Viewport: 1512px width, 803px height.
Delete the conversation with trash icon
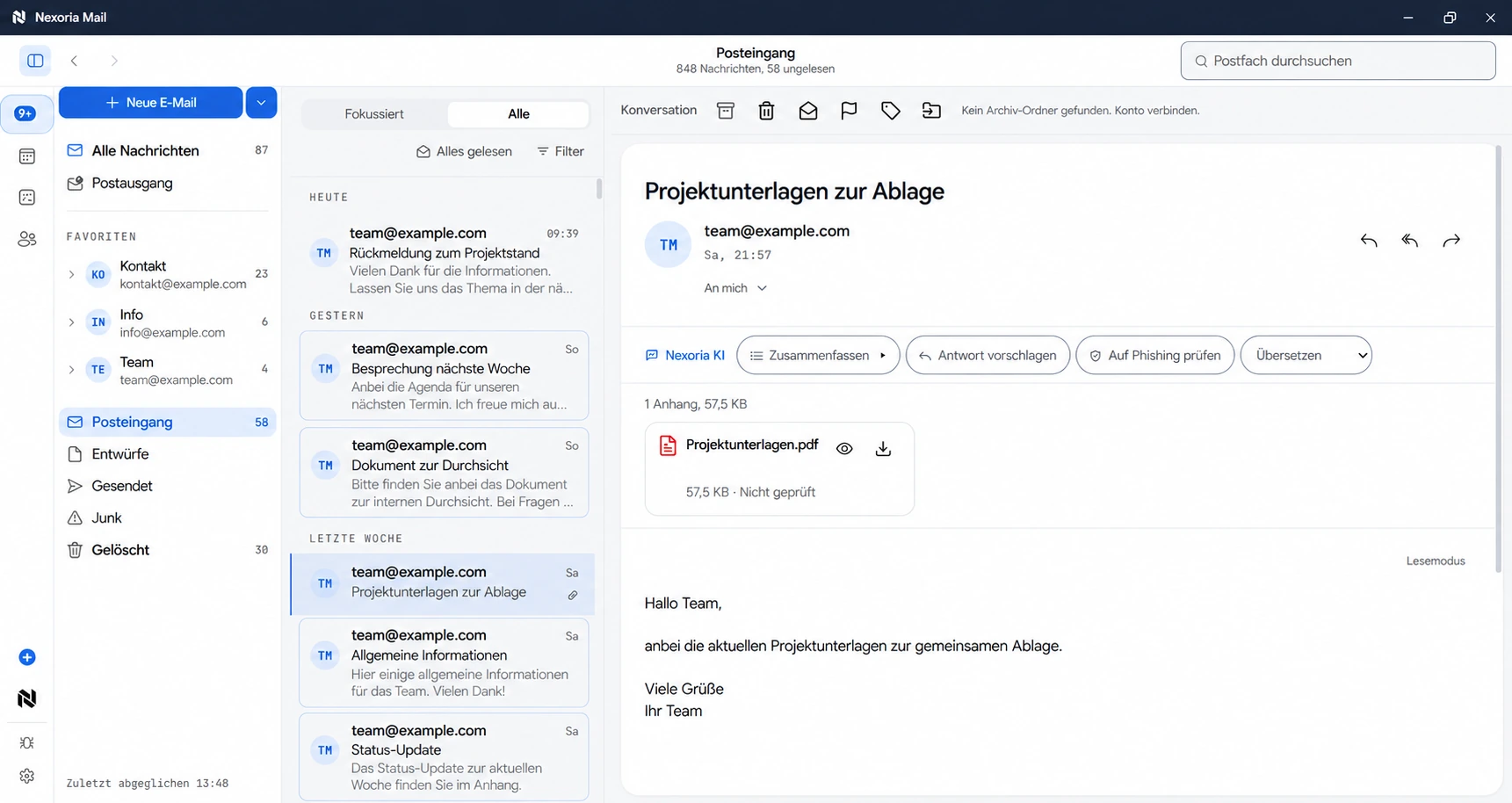(767, 111)
